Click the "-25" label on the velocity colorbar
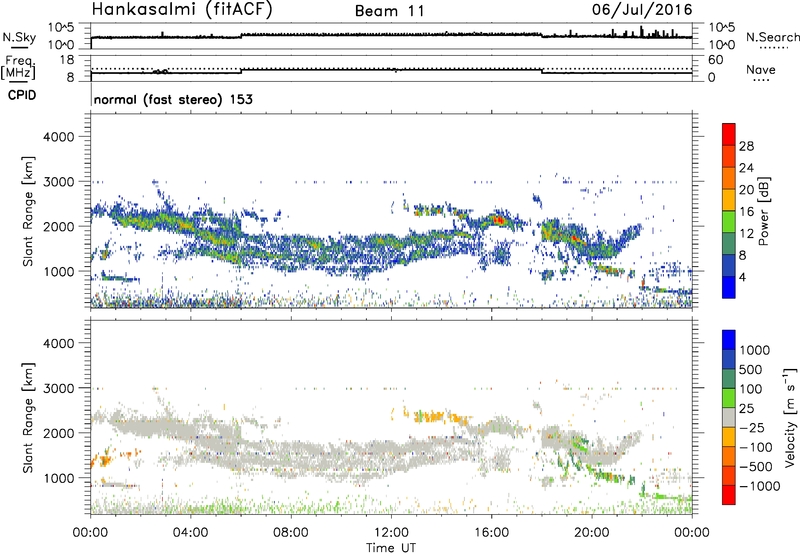Image resolution: width=800 pixels, height=554 pixels. click(x=752, y=428)
